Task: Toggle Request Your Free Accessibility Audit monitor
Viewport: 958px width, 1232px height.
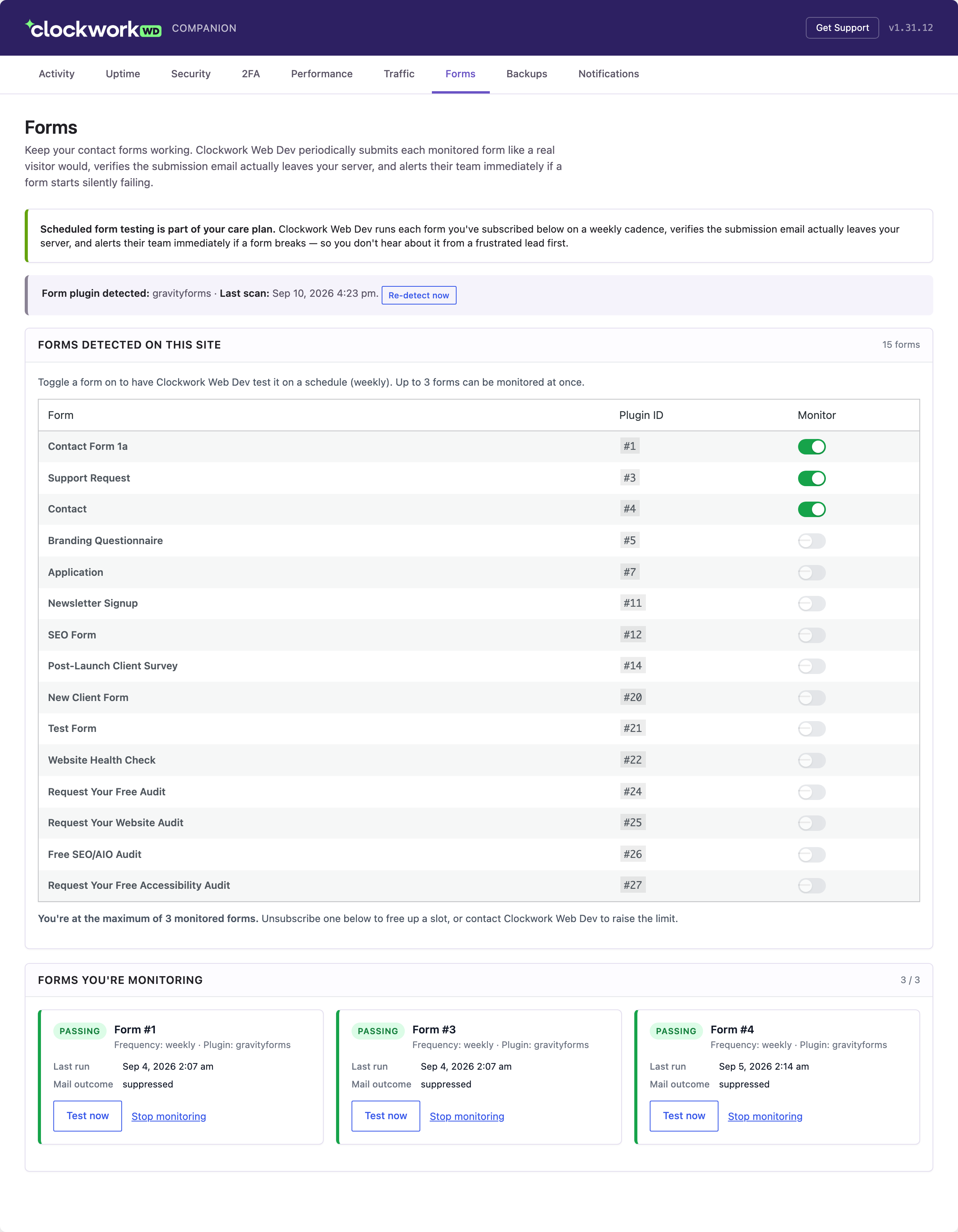Action: (811, 886)
